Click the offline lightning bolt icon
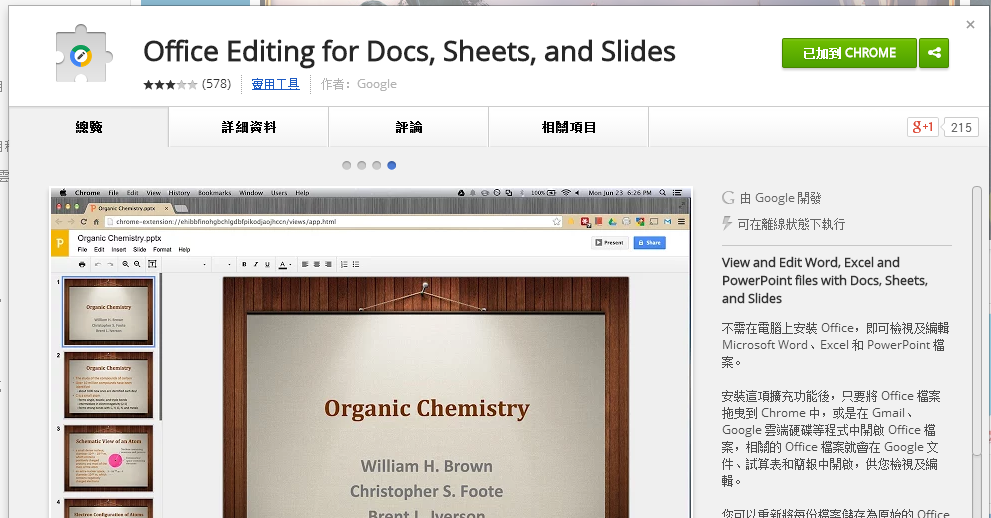Screen dimensions: 991x518 pos(728,225)
